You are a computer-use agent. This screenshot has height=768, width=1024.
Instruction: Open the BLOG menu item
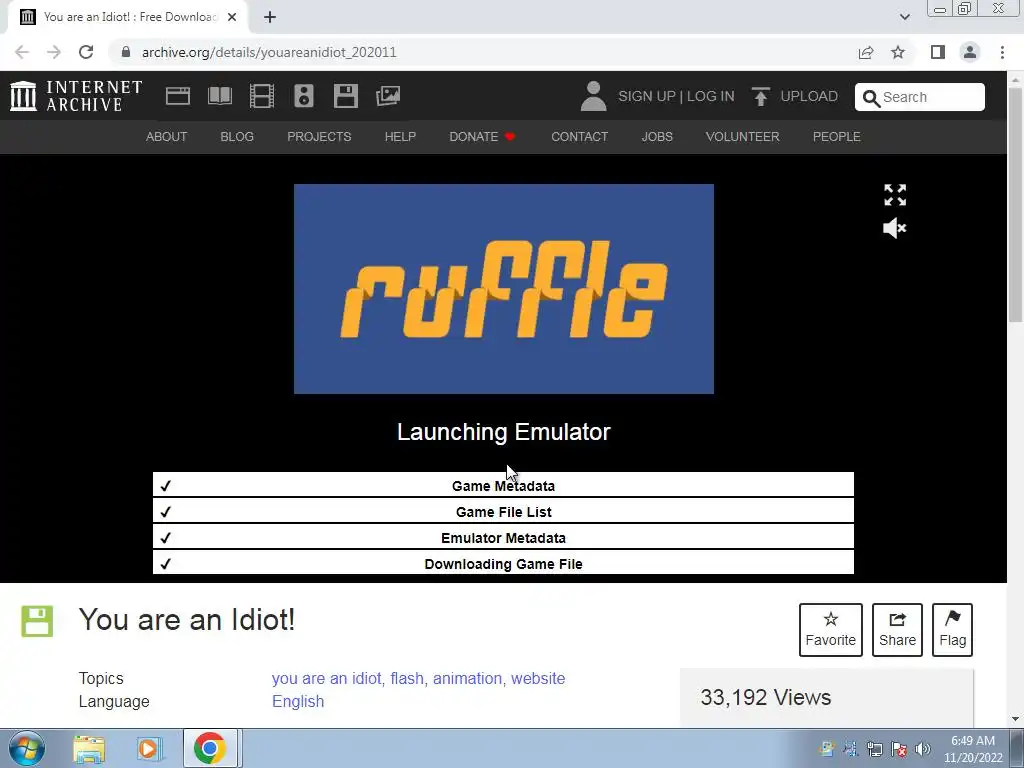coord(237,136)
